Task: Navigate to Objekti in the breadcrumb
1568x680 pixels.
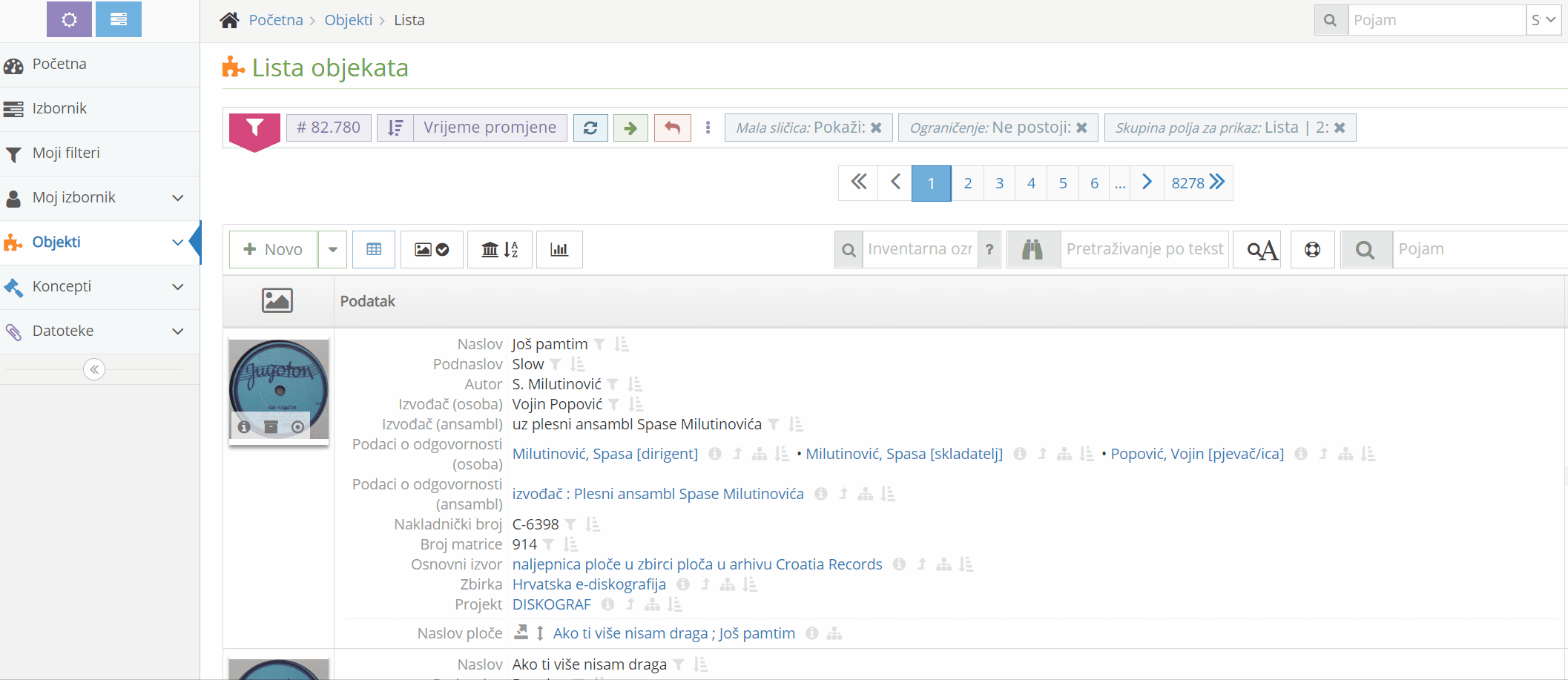Action: (348, 20)
